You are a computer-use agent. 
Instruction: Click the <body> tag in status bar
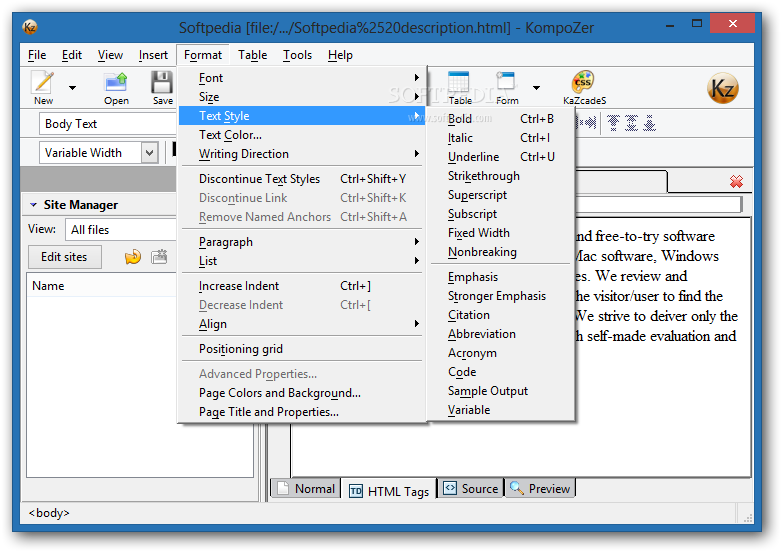49,513
